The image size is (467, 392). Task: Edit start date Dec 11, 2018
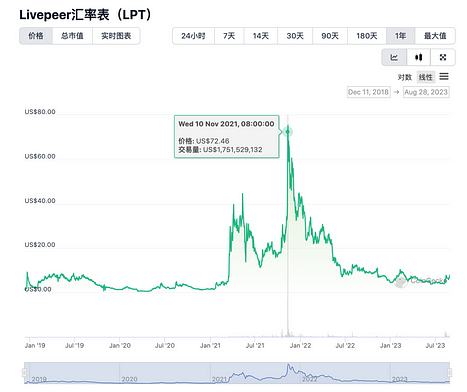click(x=368, y=92)
